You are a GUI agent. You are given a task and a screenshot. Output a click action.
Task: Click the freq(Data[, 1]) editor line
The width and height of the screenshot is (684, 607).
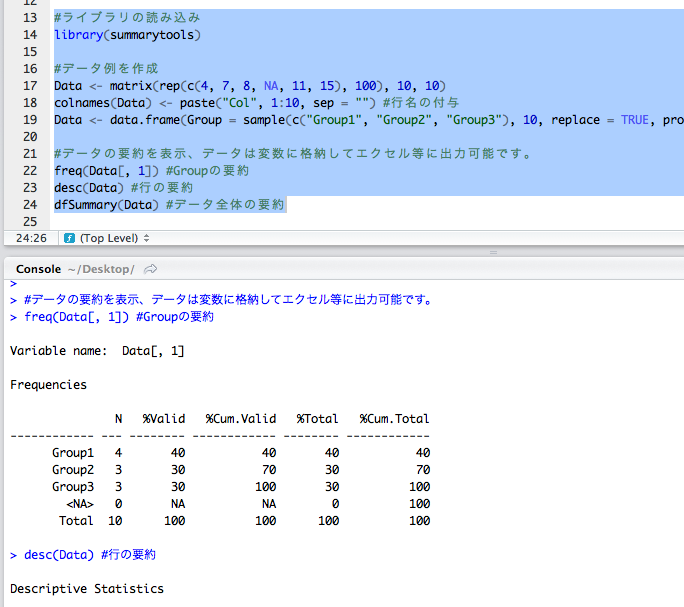[151, 171]
